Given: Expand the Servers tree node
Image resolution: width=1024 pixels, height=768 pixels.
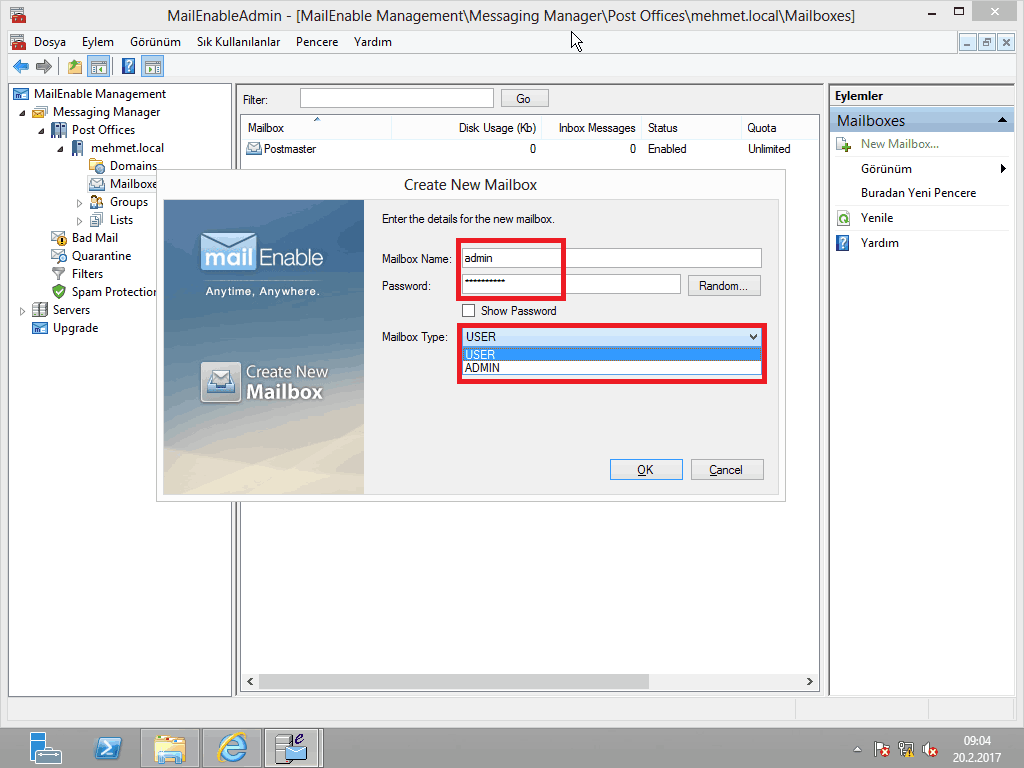Looking at the screenshot, I should pos(23,311).
